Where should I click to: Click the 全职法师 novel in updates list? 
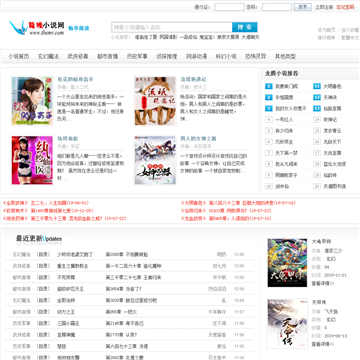point(66,300)
